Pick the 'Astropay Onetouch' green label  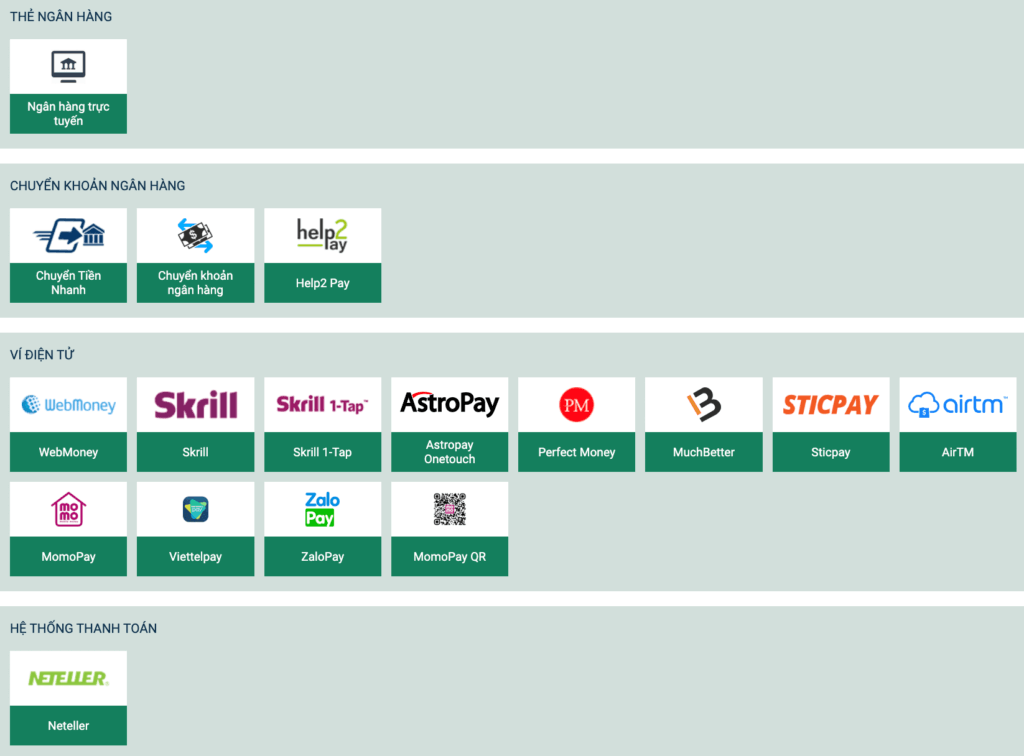pyautogui.click(x=450, y=452)
